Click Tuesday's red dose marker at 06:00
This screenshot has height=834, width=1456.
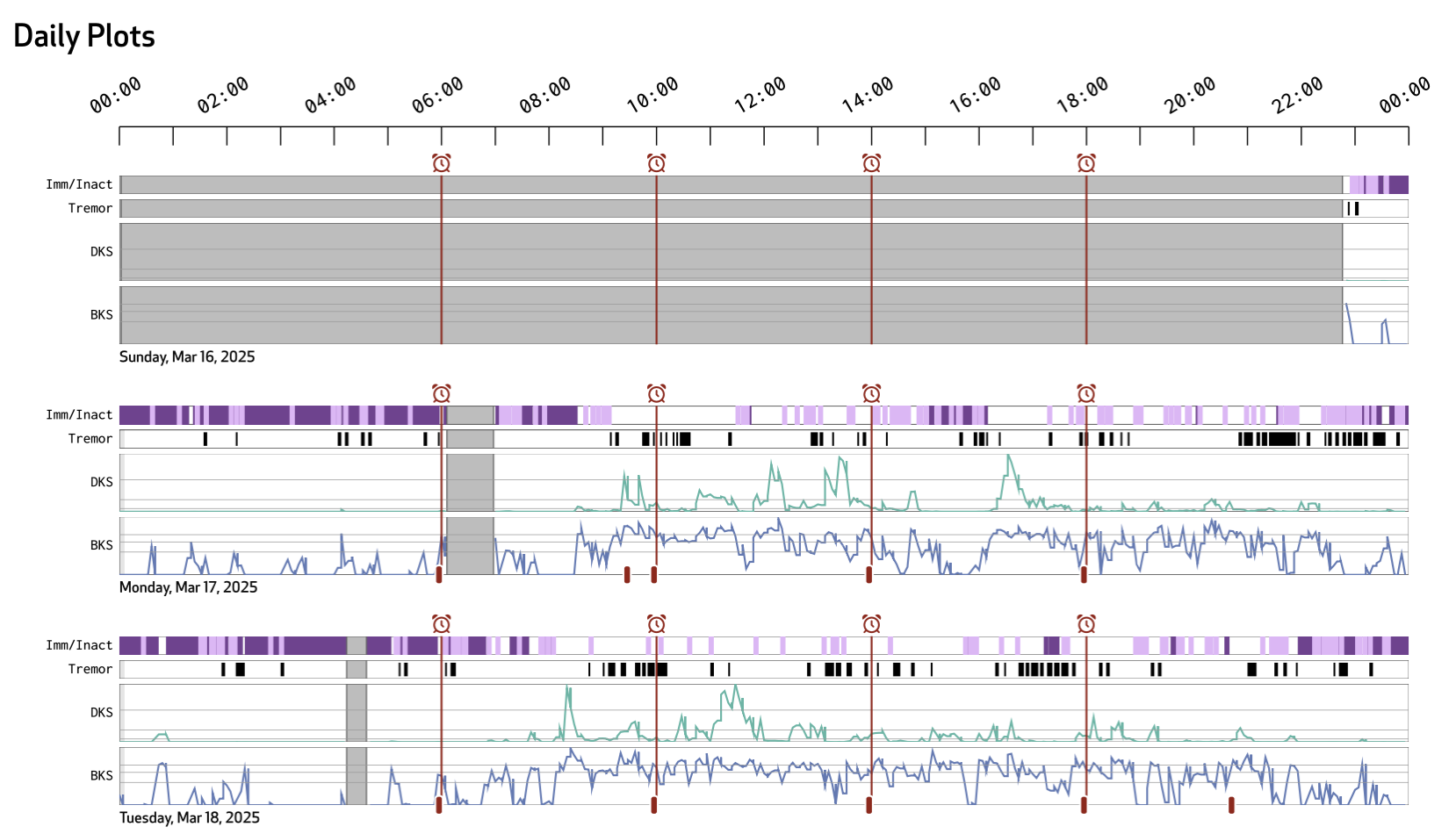point(439,805)
